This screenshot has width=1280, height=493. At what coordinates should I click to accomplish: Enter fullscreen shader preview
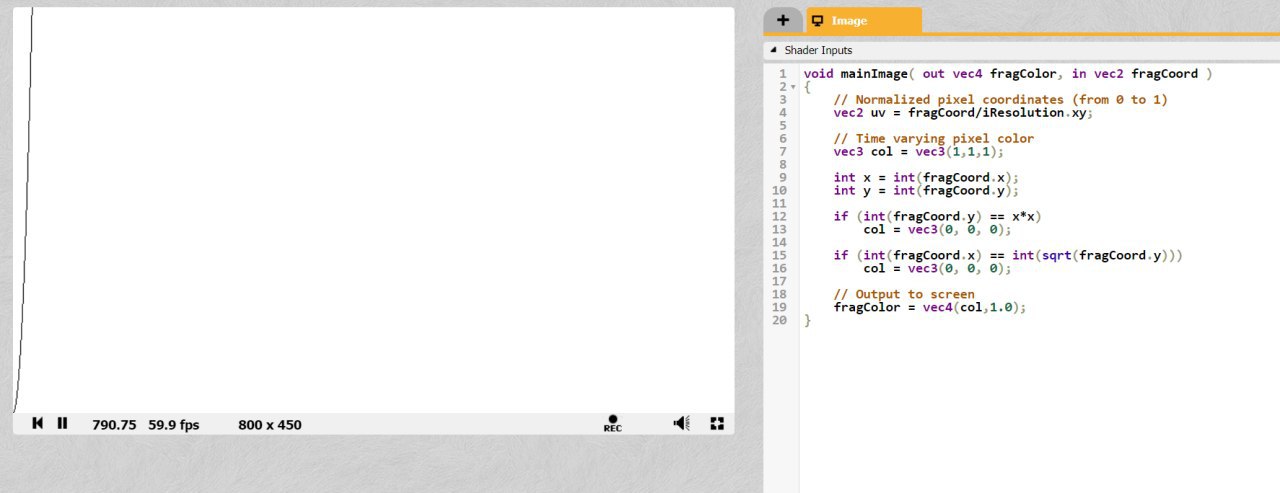click(717, 424)
